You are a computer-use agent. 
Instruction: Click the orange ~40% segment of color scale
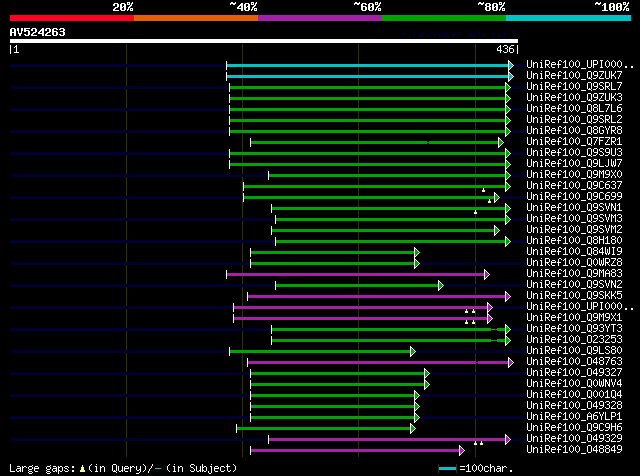pos(196,18)
